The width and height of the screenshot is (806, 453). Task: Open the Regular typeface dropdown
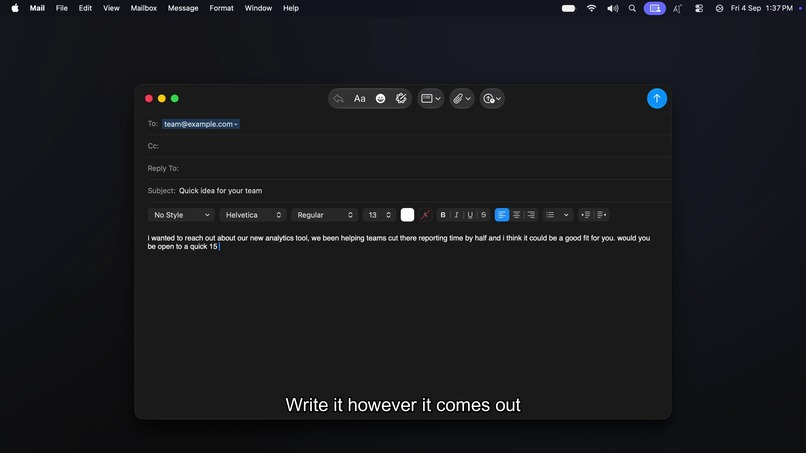[x=324, y=215]
